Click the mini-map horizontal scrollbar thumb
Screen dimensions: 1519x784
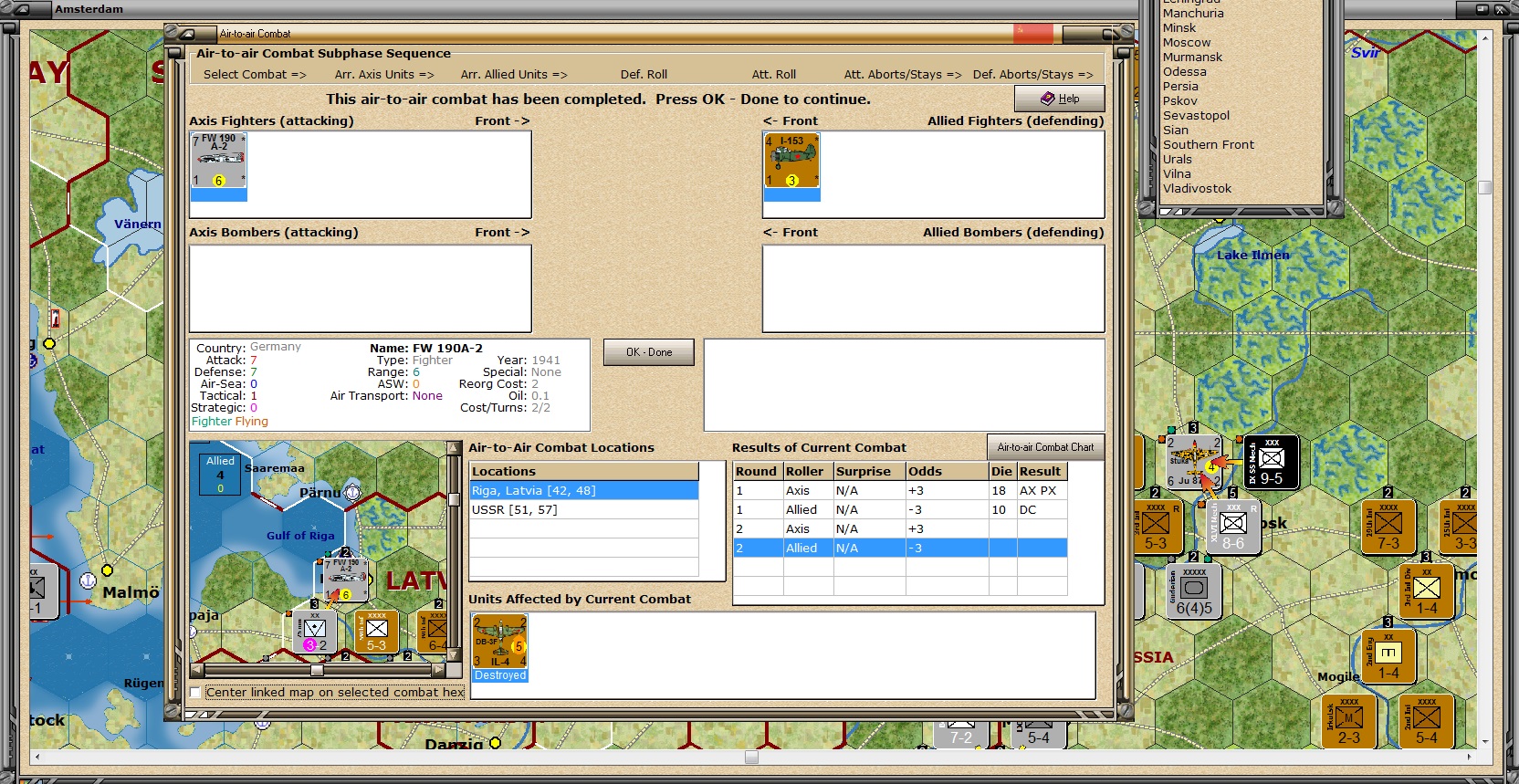[317, 670]
